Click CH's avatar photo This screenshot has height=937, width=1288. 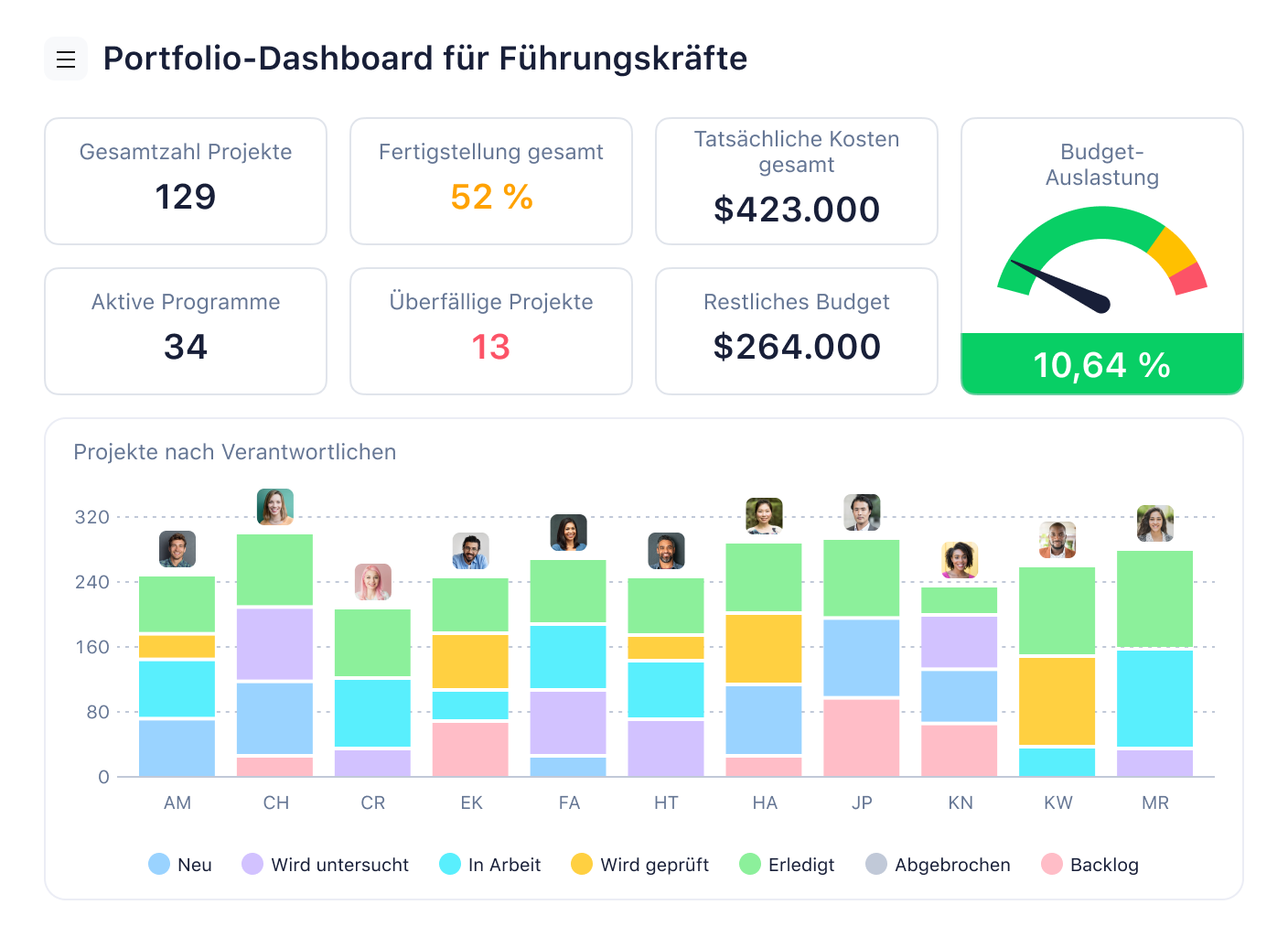pyautogui.click(x=275, y=507)
